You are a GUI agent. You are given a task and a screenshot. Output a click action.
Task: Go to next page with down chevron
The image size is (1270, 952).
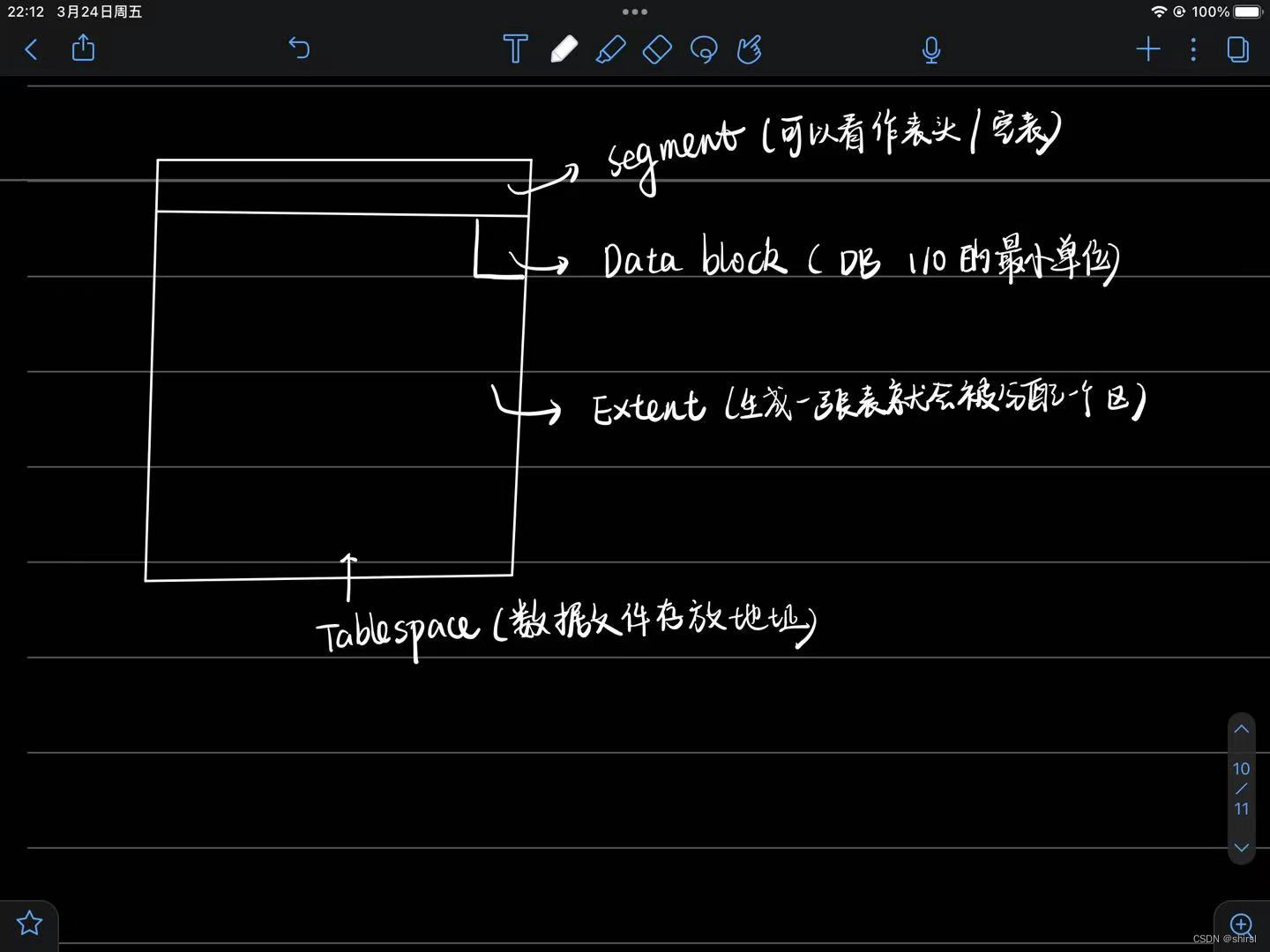[1241, 847]
